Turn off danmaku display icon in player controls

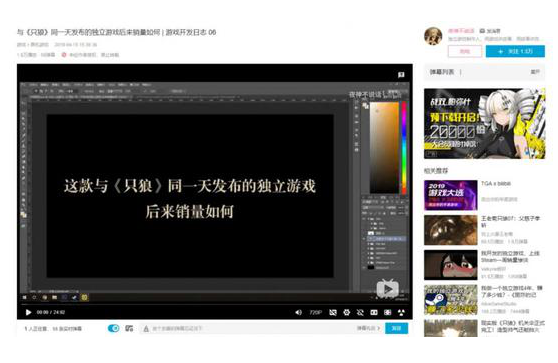(333, 312)
